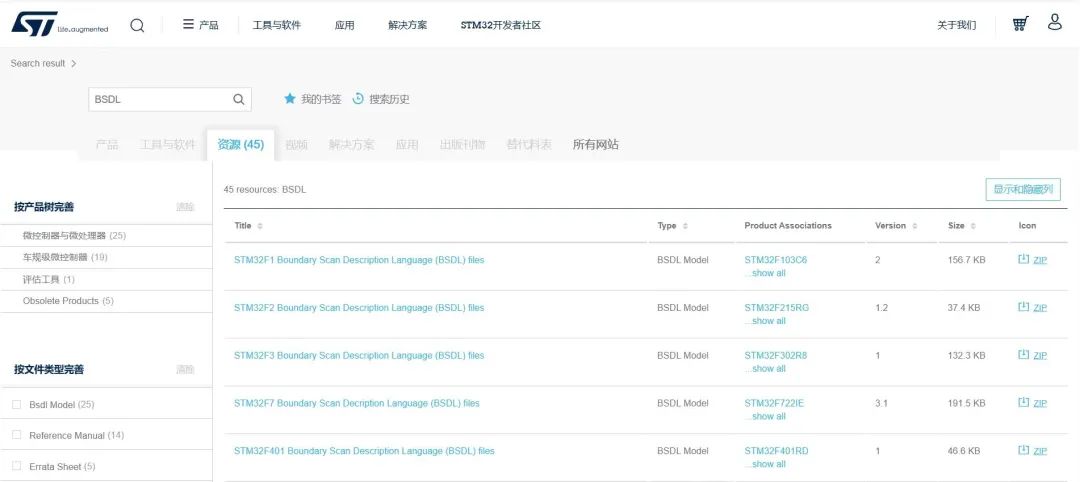Select the 所有网站 tab
1080x482 pixels.
596,145
